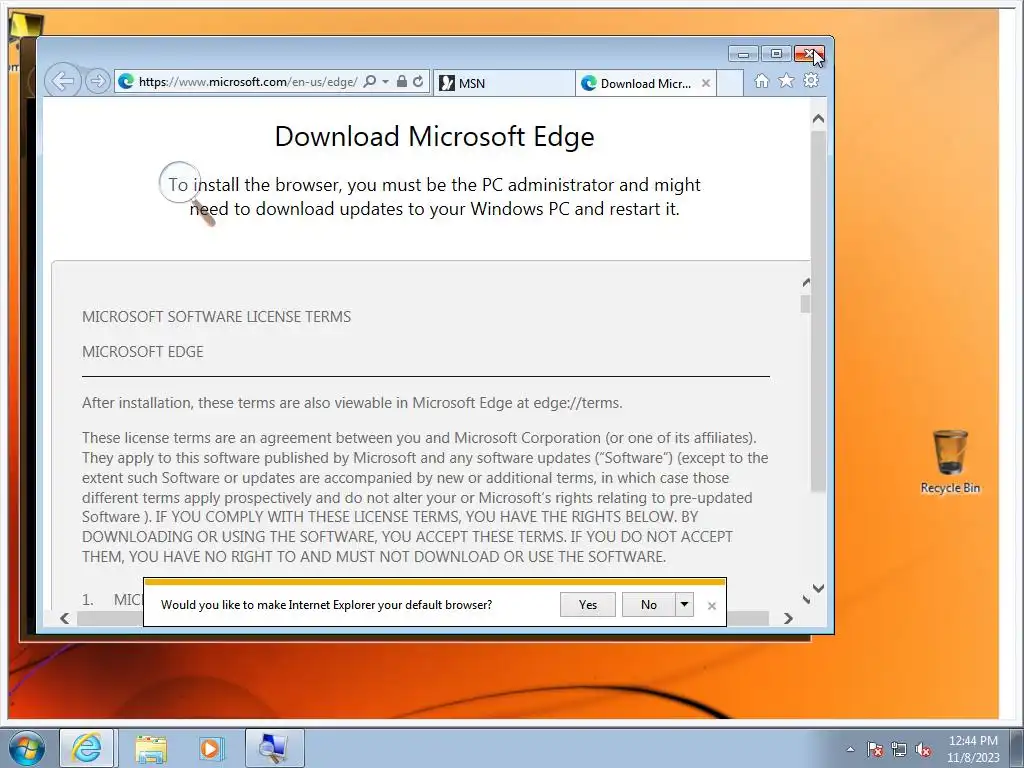Click the page vertical scrollbar thumb
The width and height of the screenshot is (1024, 768).
pos(818,311)
